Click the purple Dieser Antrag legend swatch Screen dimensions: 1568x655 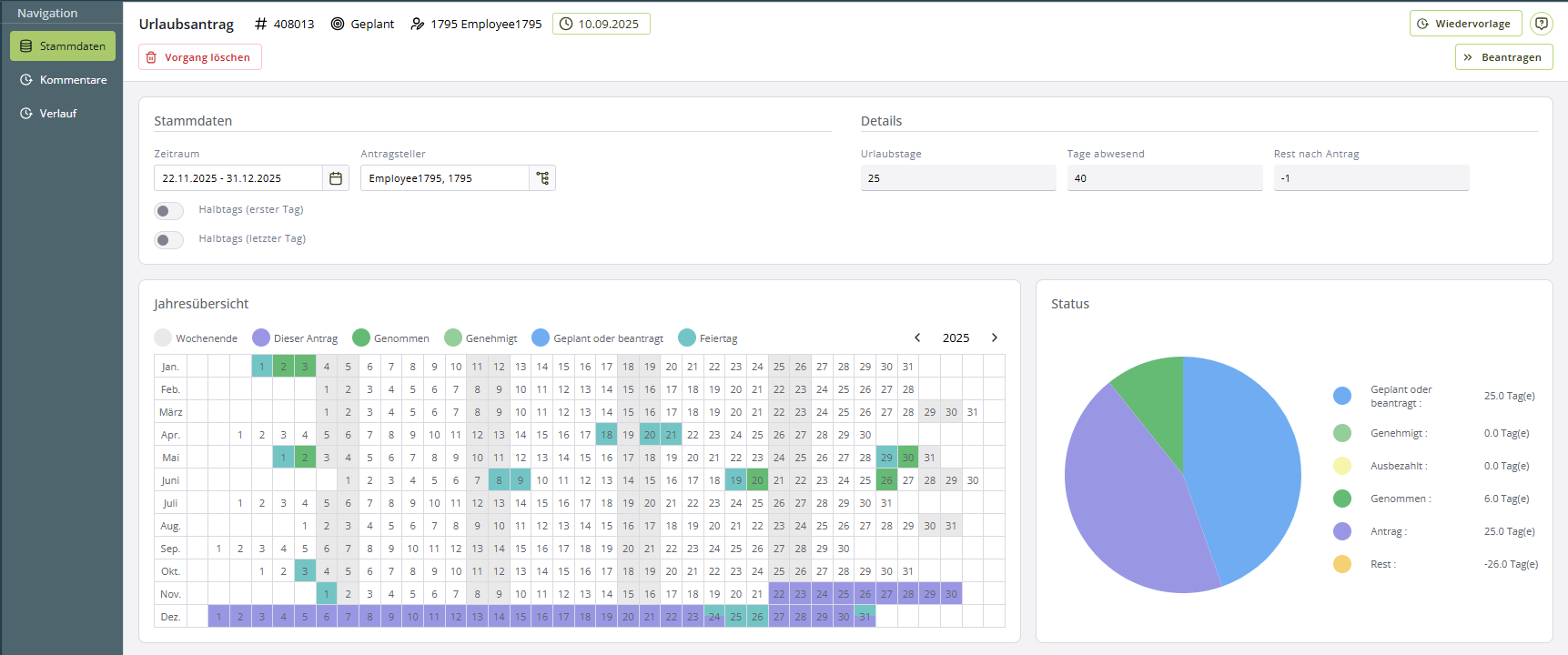[x=261, y=338]
